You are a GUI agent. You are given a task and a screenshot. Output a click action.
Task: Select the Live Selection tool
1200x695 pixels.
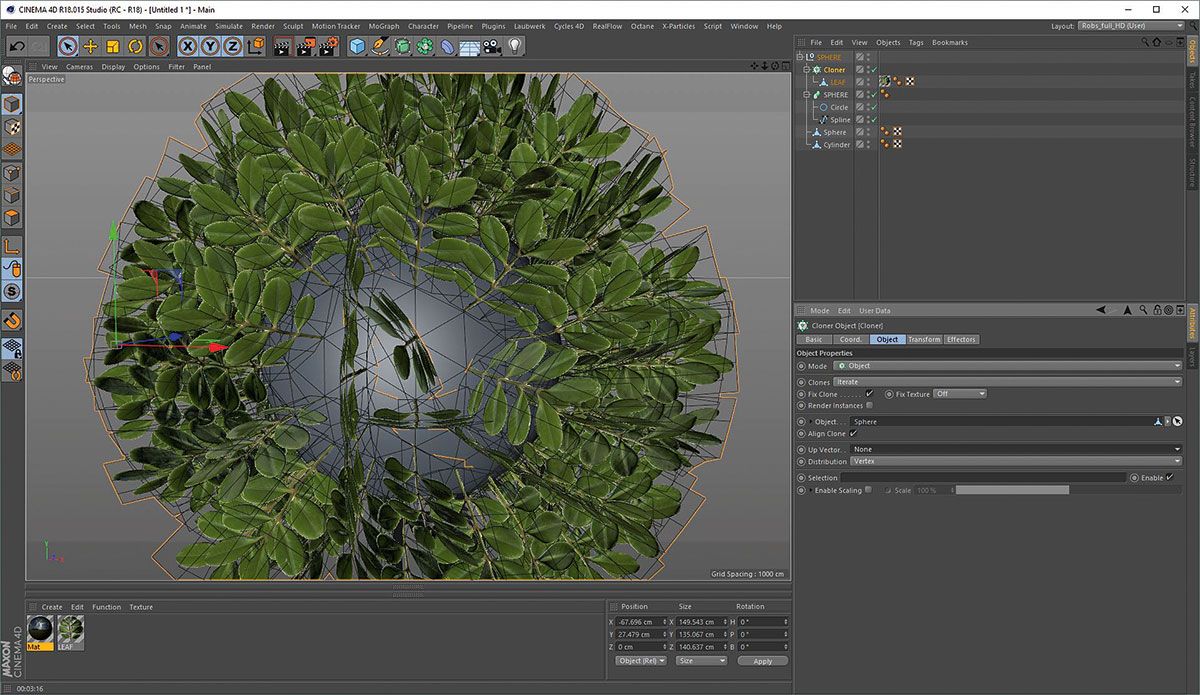[x=67, y=46]
